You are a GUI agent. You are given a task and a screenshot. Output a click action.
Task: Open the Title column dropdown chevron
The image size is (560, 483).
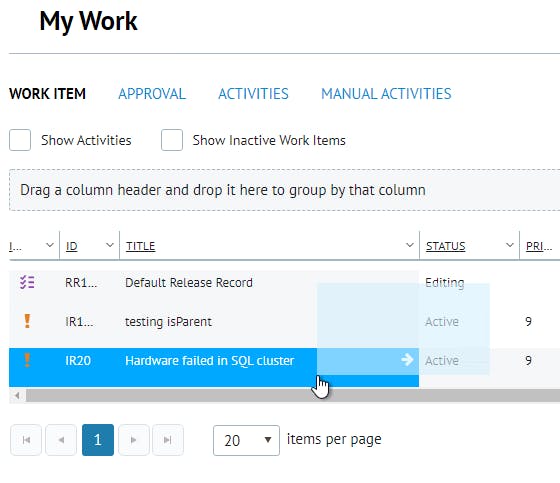click(x=410, y=245)
